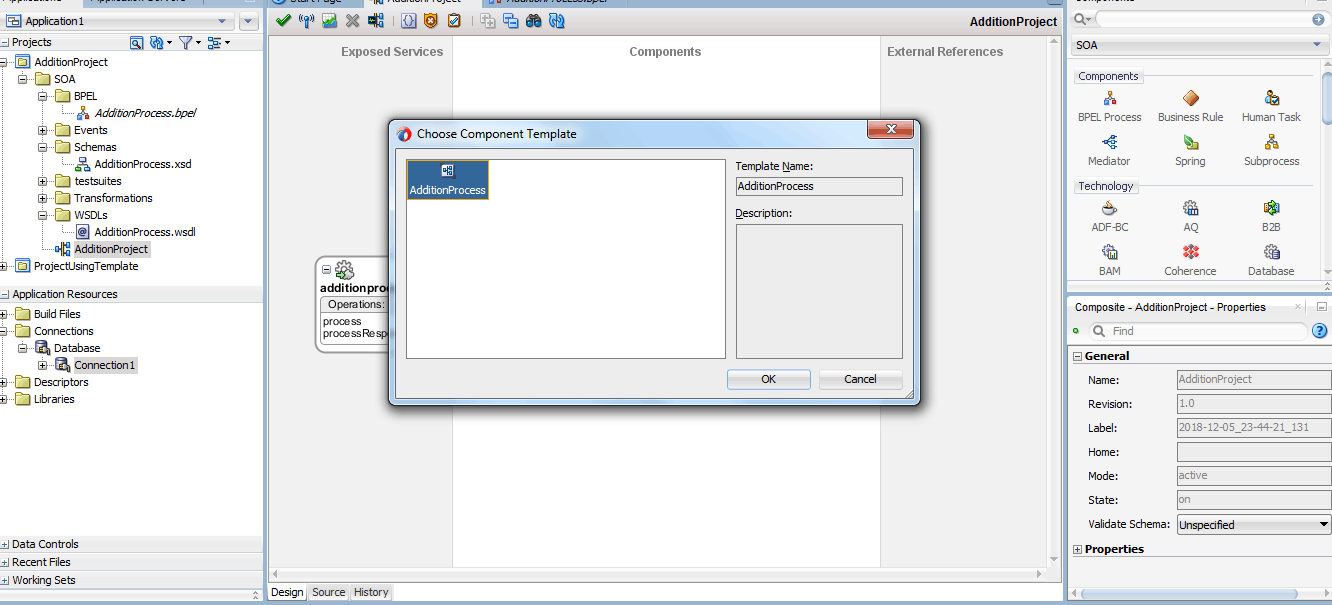
Task: Click the green checkmark validate icon
Action: tap(283, 20)
